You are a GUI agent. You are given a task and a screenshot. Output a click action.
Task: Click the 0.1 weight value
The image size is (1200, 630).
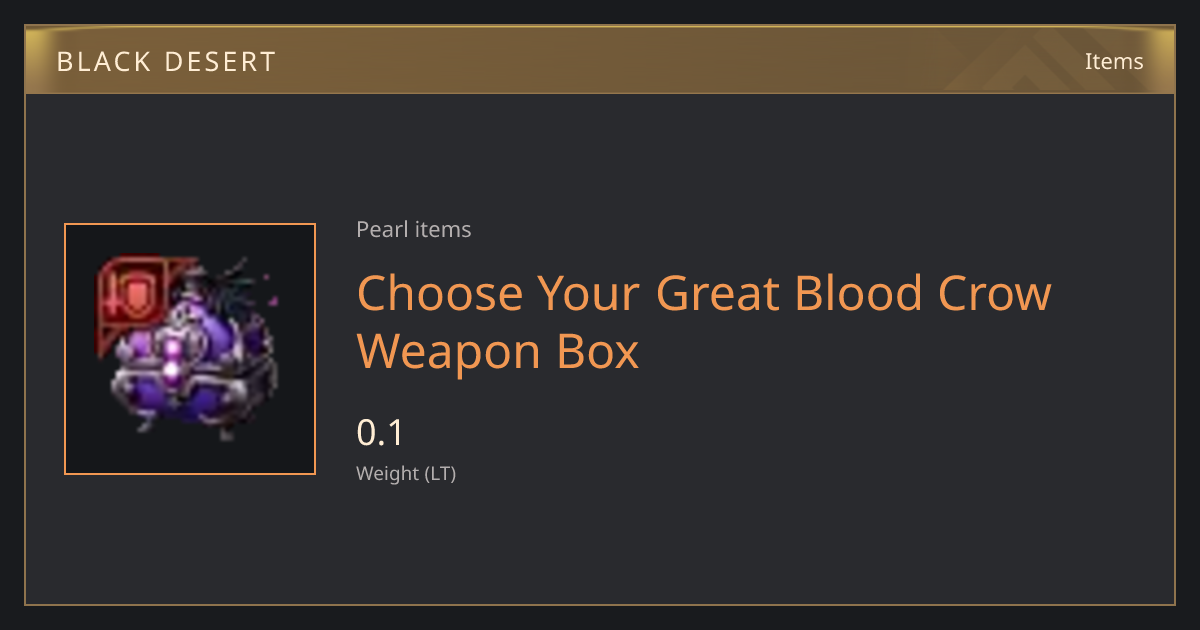(380, 433)
